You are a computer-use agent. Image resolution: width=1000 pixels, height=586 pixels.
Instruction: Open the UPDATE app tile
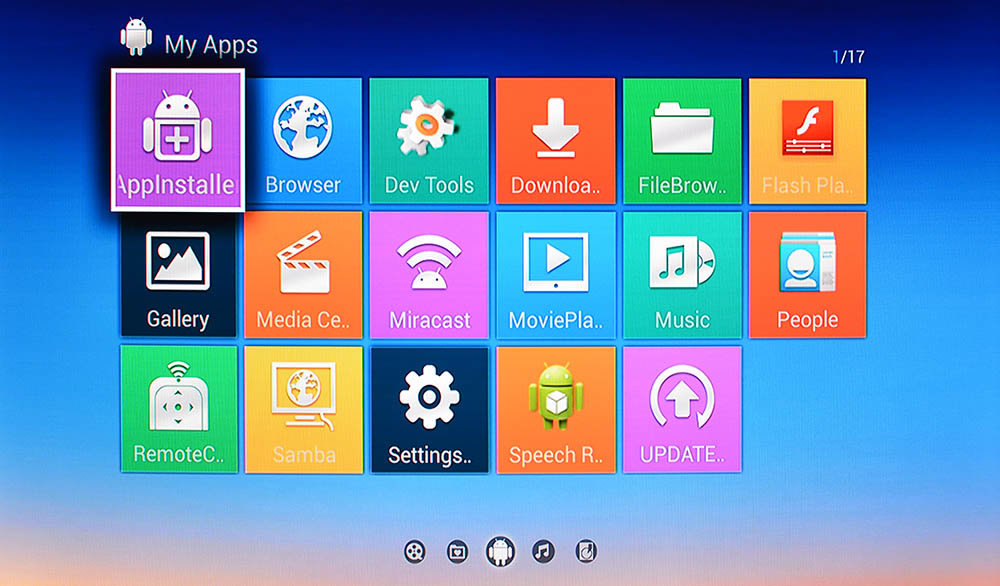coord(682,409)
